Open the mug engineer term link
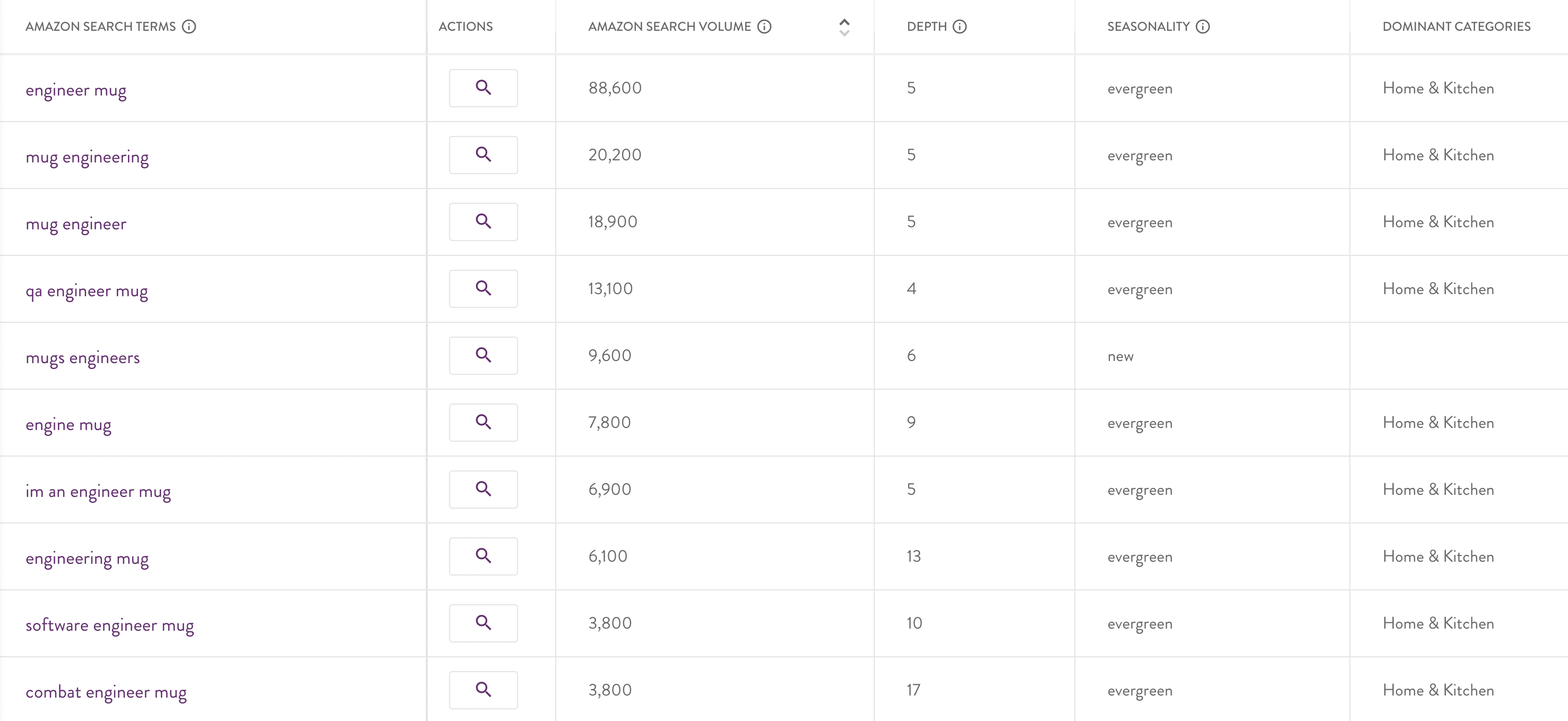1568x721 pixels. (x=76, y=224)
